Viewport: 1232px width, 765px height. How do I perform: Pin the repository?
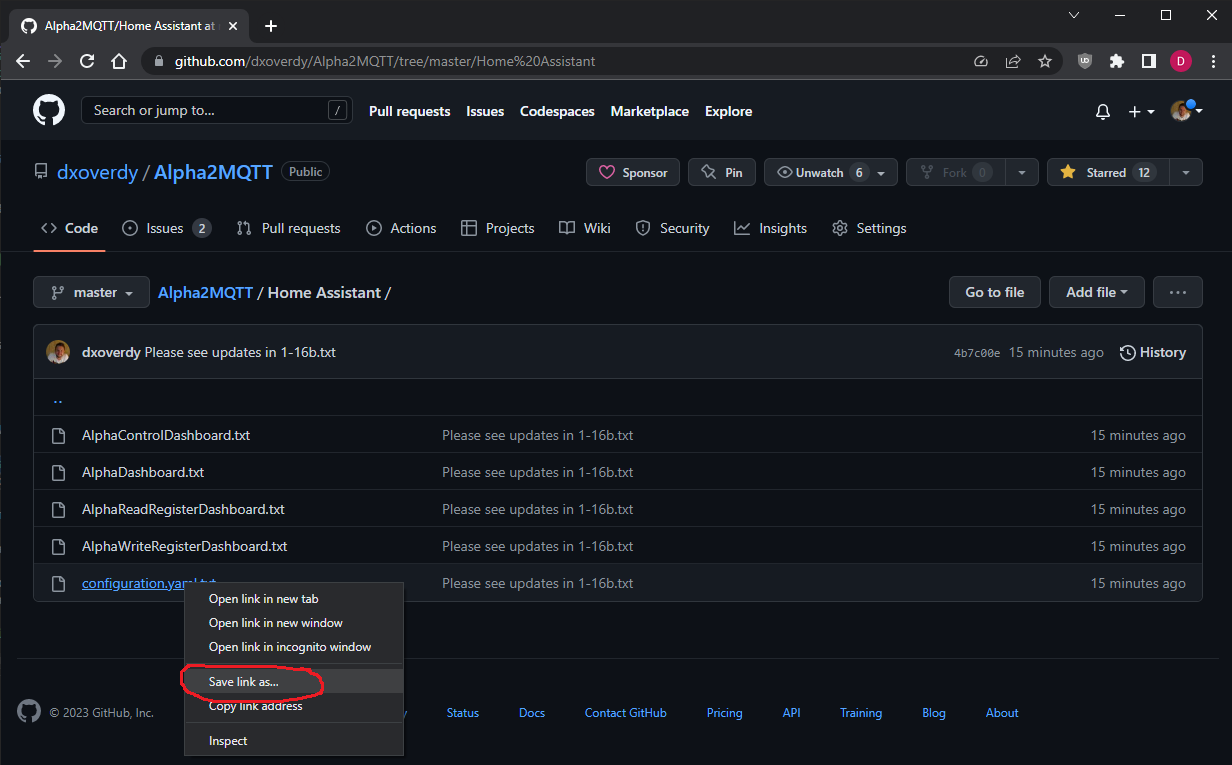[x=722, y=172]
